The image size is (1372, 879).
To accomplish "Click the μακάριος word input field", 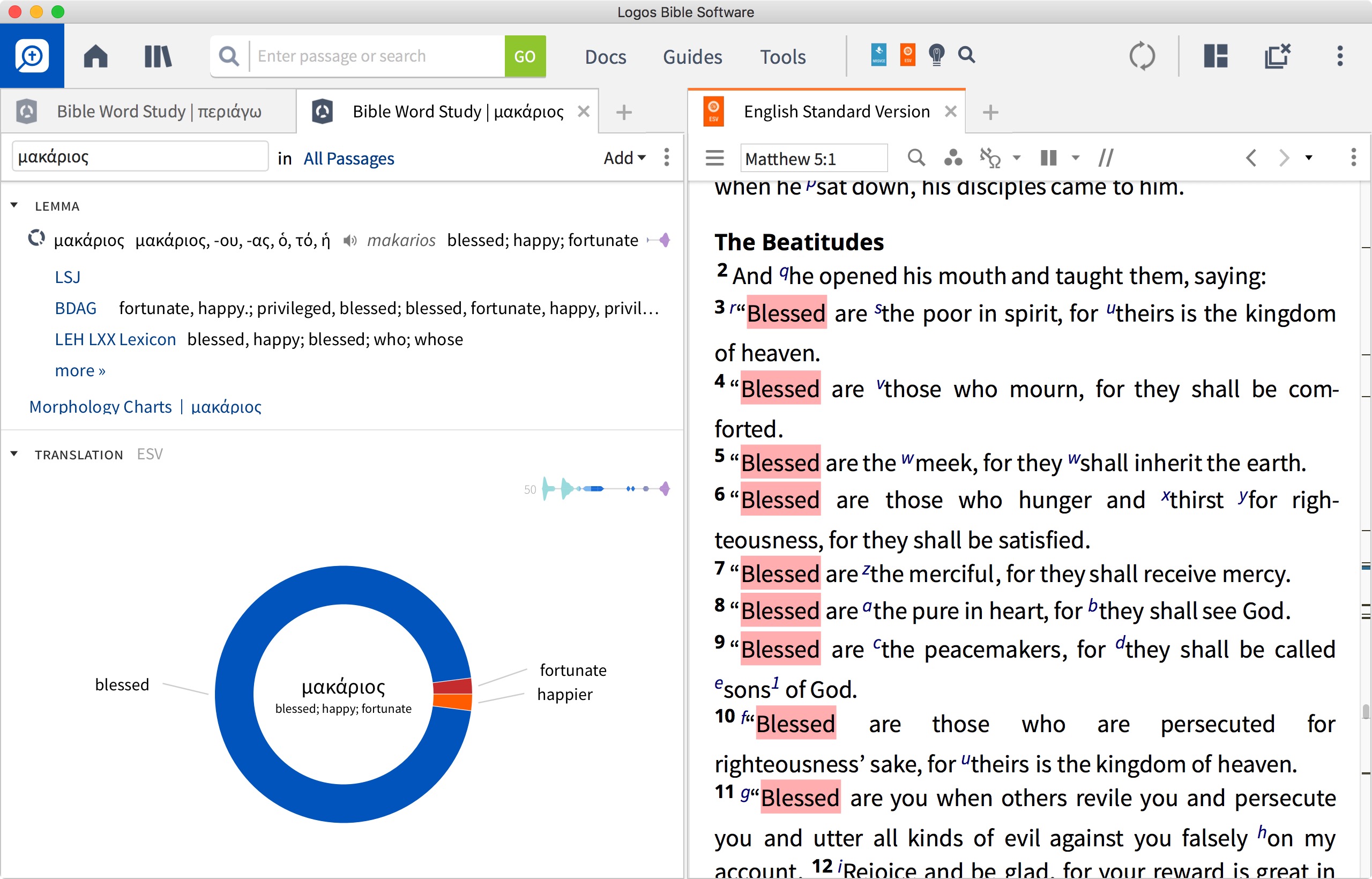I will tap(140, 157).
